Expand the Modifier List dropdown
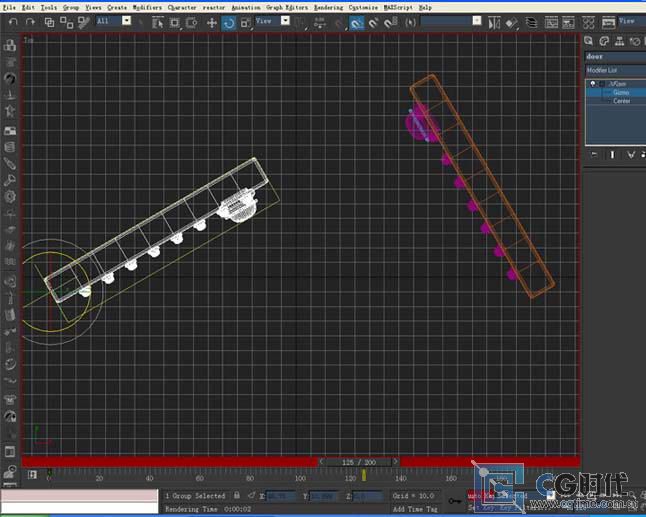This screenshot has height=517, width=646. [616, 70]
